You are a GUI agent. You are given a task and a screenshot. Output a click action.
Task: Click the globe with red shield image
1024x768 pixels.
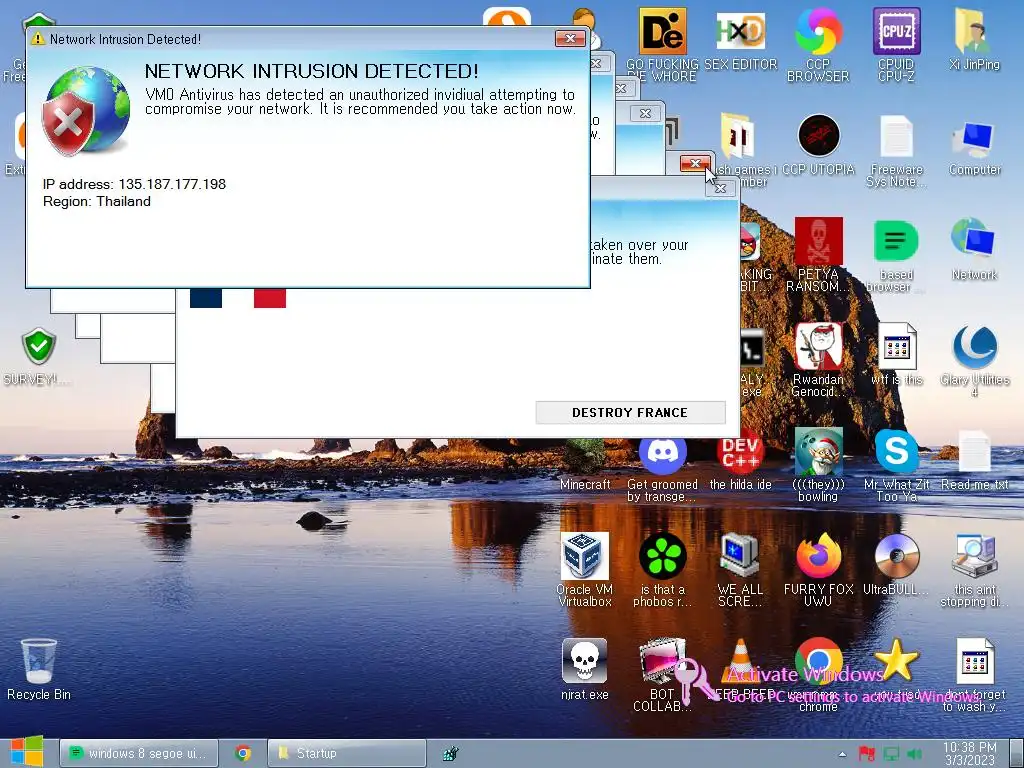coord(86,110)
